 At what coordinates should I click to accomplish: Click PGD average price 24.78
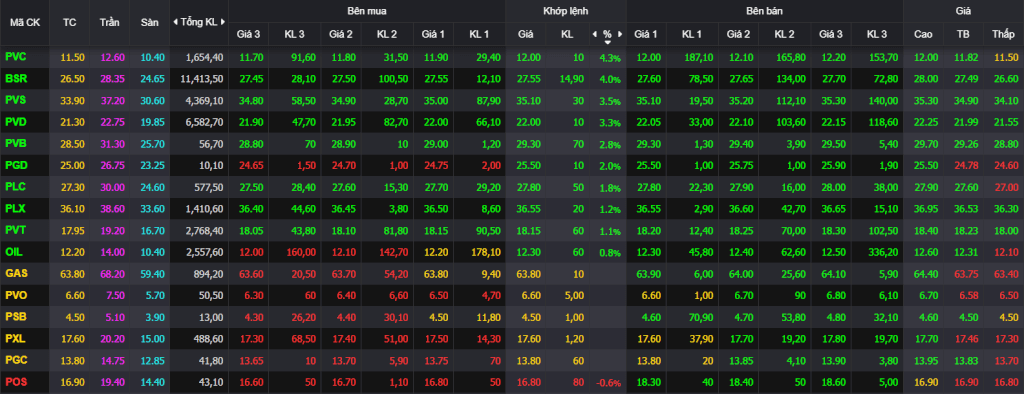[x=965, y=165]
